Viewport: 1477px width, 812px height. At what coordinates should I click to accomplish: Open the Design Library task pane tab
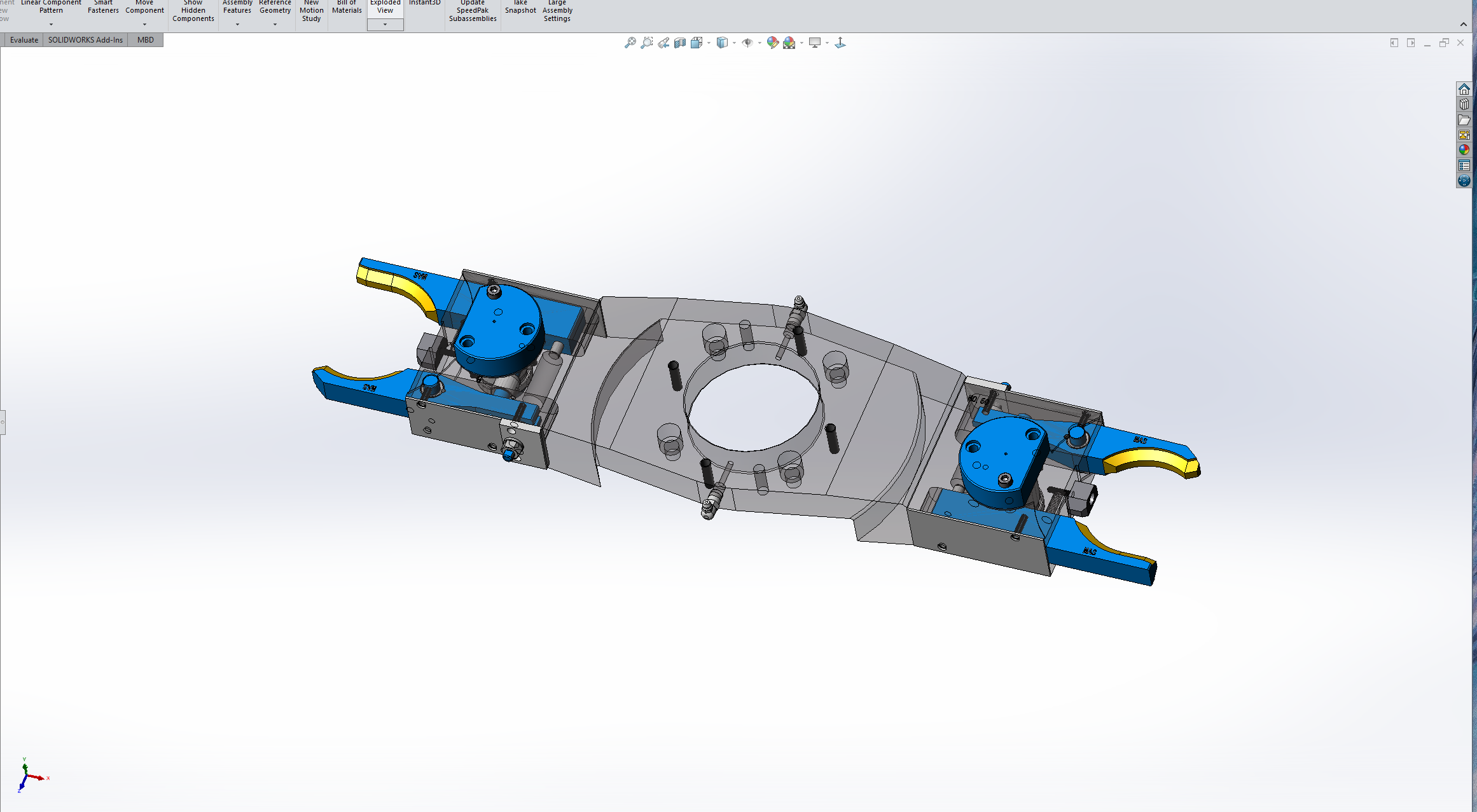click(x=1464, y=104)
